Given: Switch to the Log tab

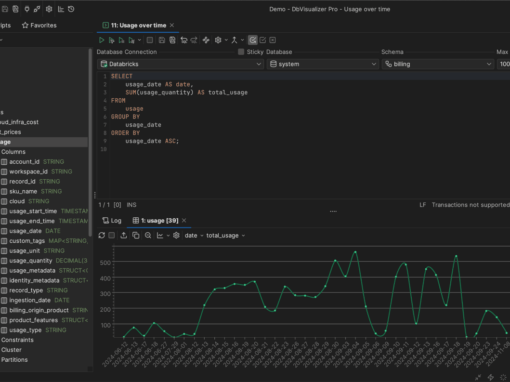Looking at the screenshot, I should [112, 221].
